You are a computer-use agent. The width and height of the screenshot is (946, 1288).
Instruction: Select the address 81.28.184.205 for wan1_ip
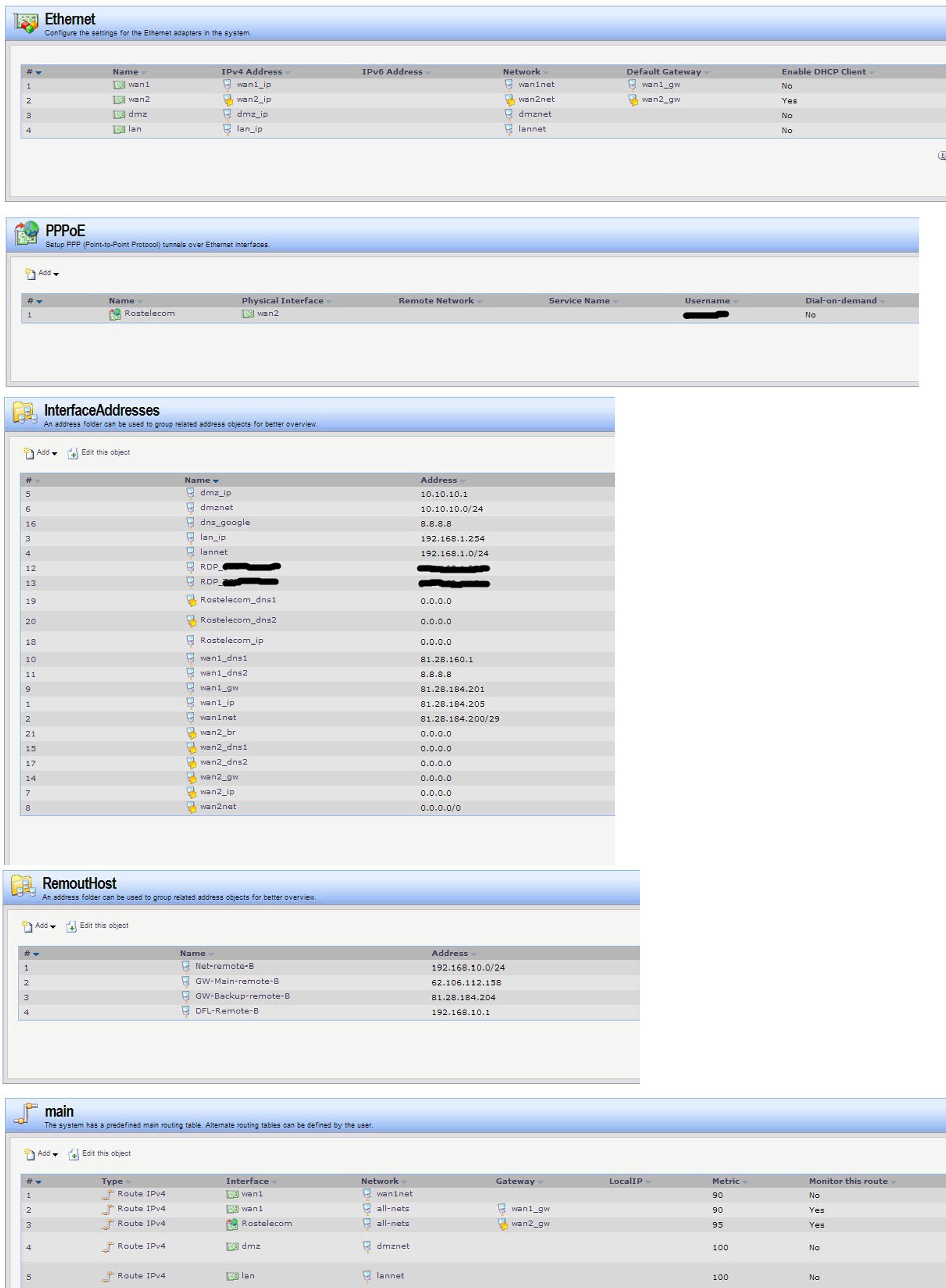(x=452, y=704)
